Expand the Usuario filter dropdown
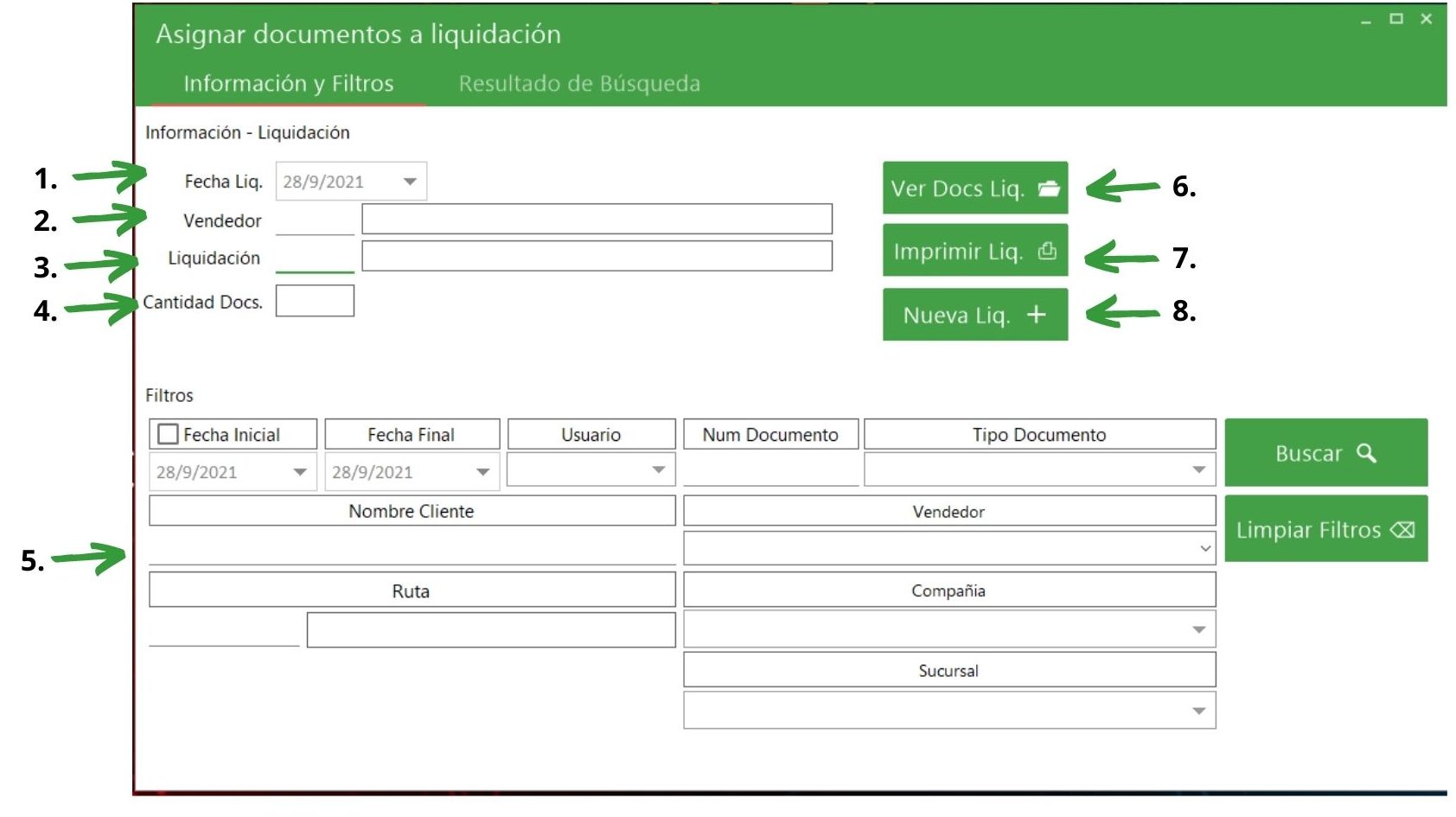 [x=658, y=469]
